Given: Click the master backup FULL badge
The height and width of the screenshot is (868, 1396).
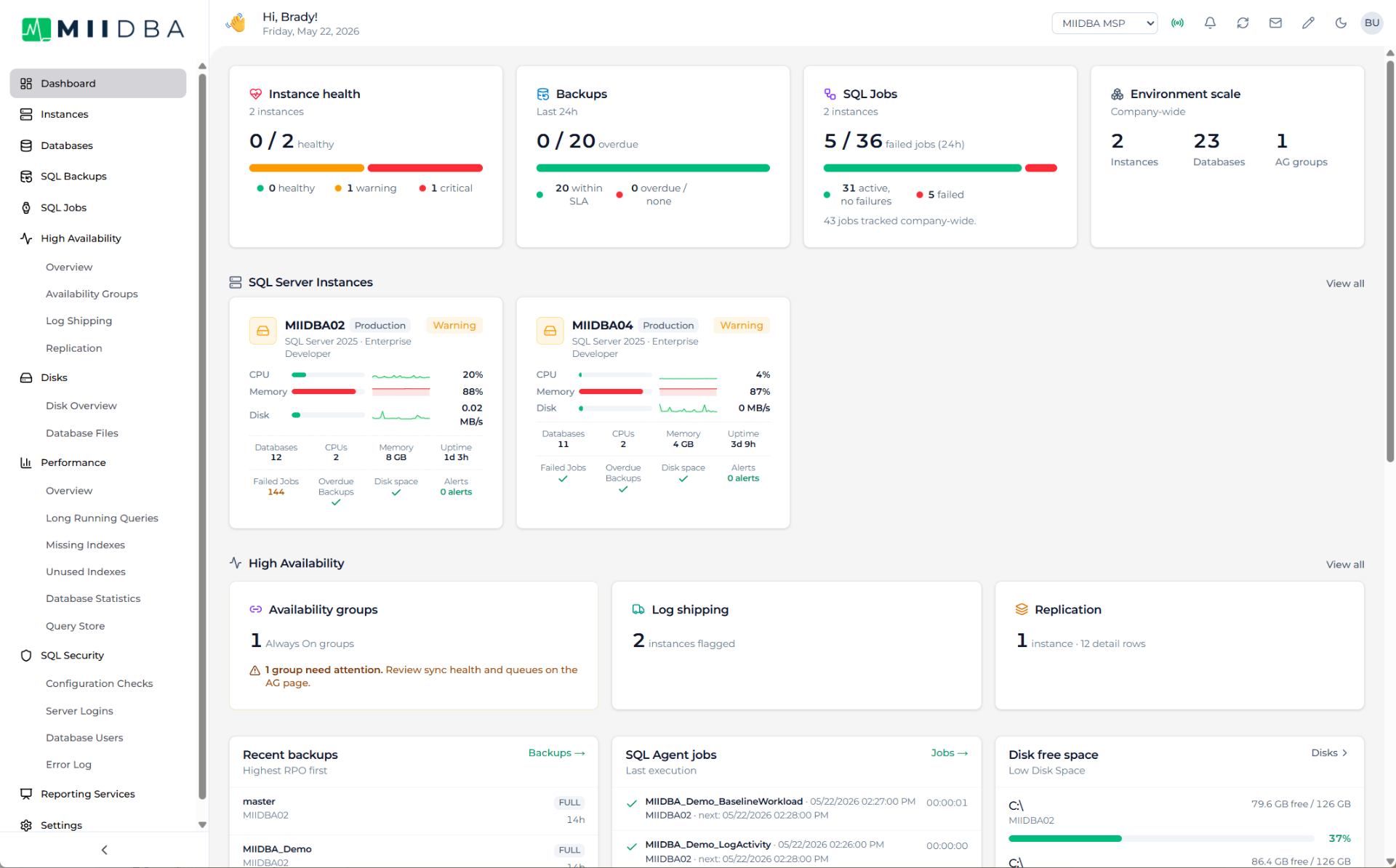Looking at the screenshot, I should click(x=569, y=803).
